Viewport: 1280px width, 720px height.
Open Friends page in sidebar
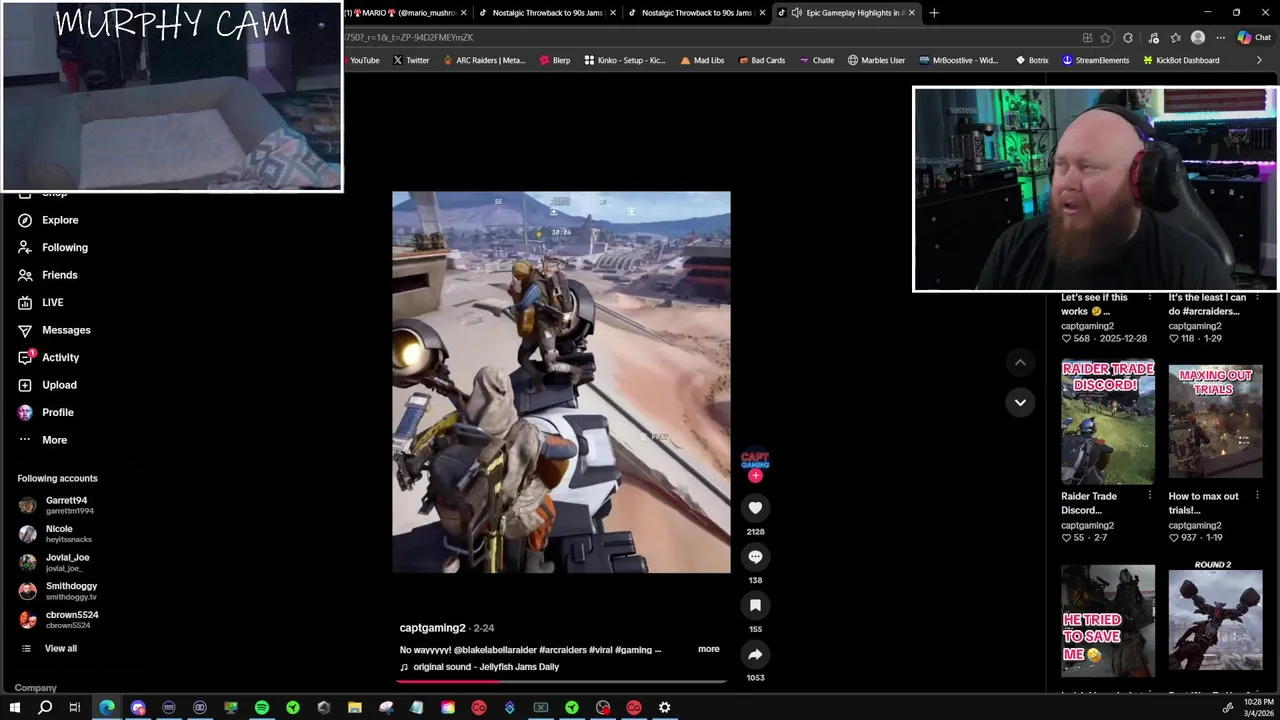48,275
